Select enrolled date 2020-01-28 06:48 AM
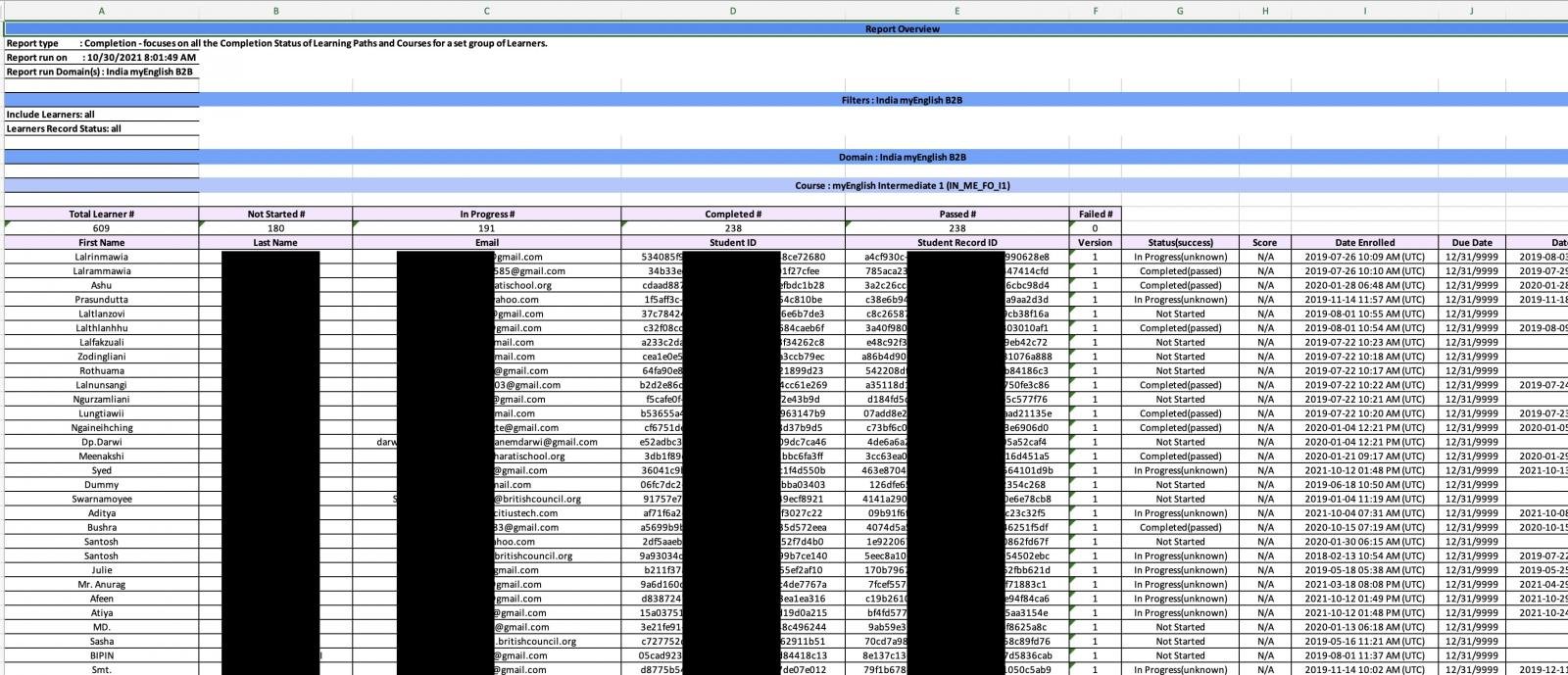Viewport: 1568px width, 675px height. pyautogui.click(x=1364, y=285)
